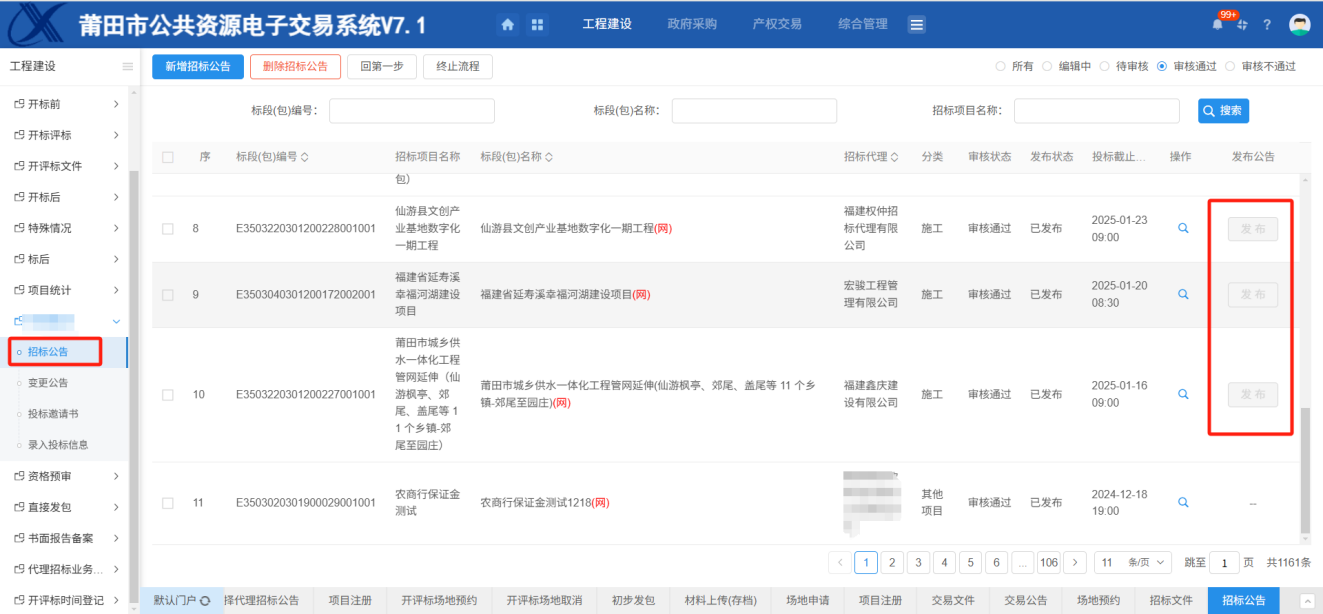
Task: Click the magnifier view icon in row 11
Action: click(x=1183, y=502)
